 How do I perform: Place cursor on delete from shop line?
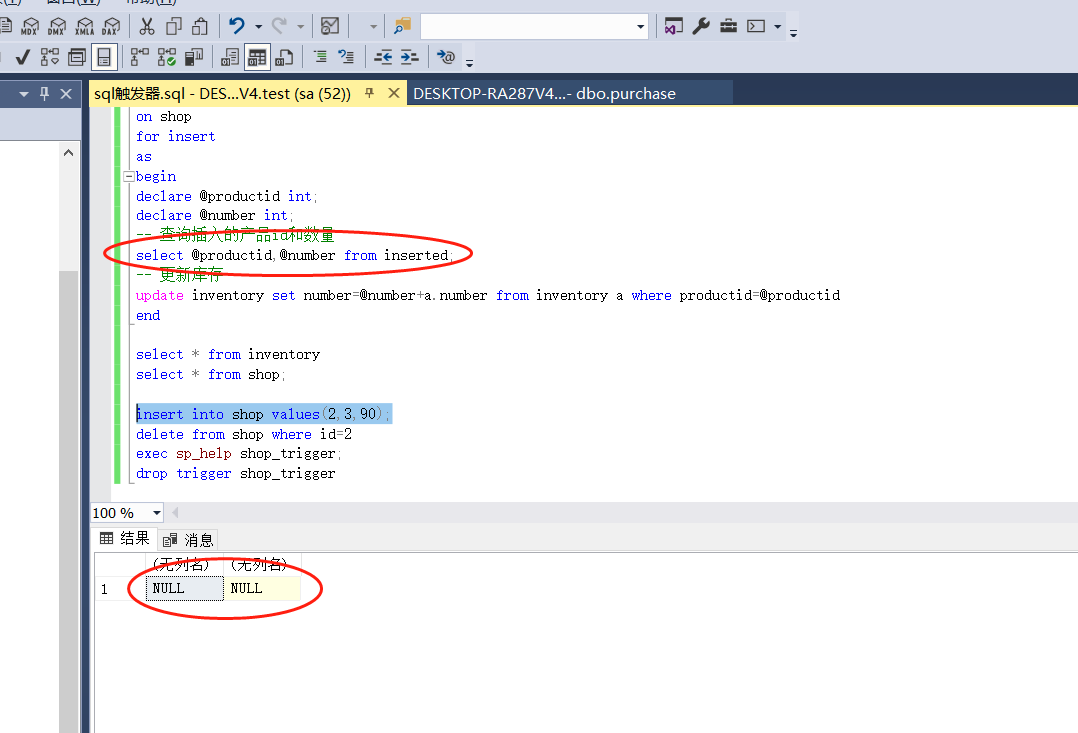tap(244, 435)
